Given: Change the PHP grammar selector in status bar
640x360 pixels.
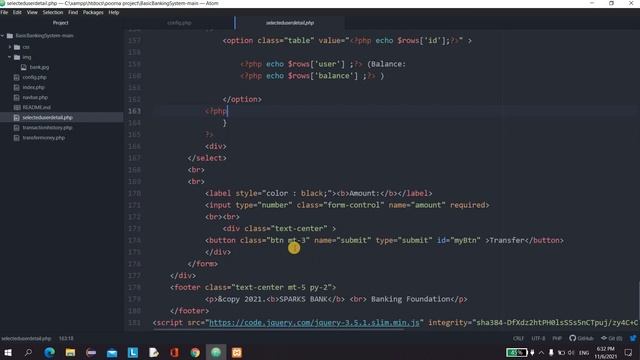Looking at the screenshot, I should click(557, 339).
